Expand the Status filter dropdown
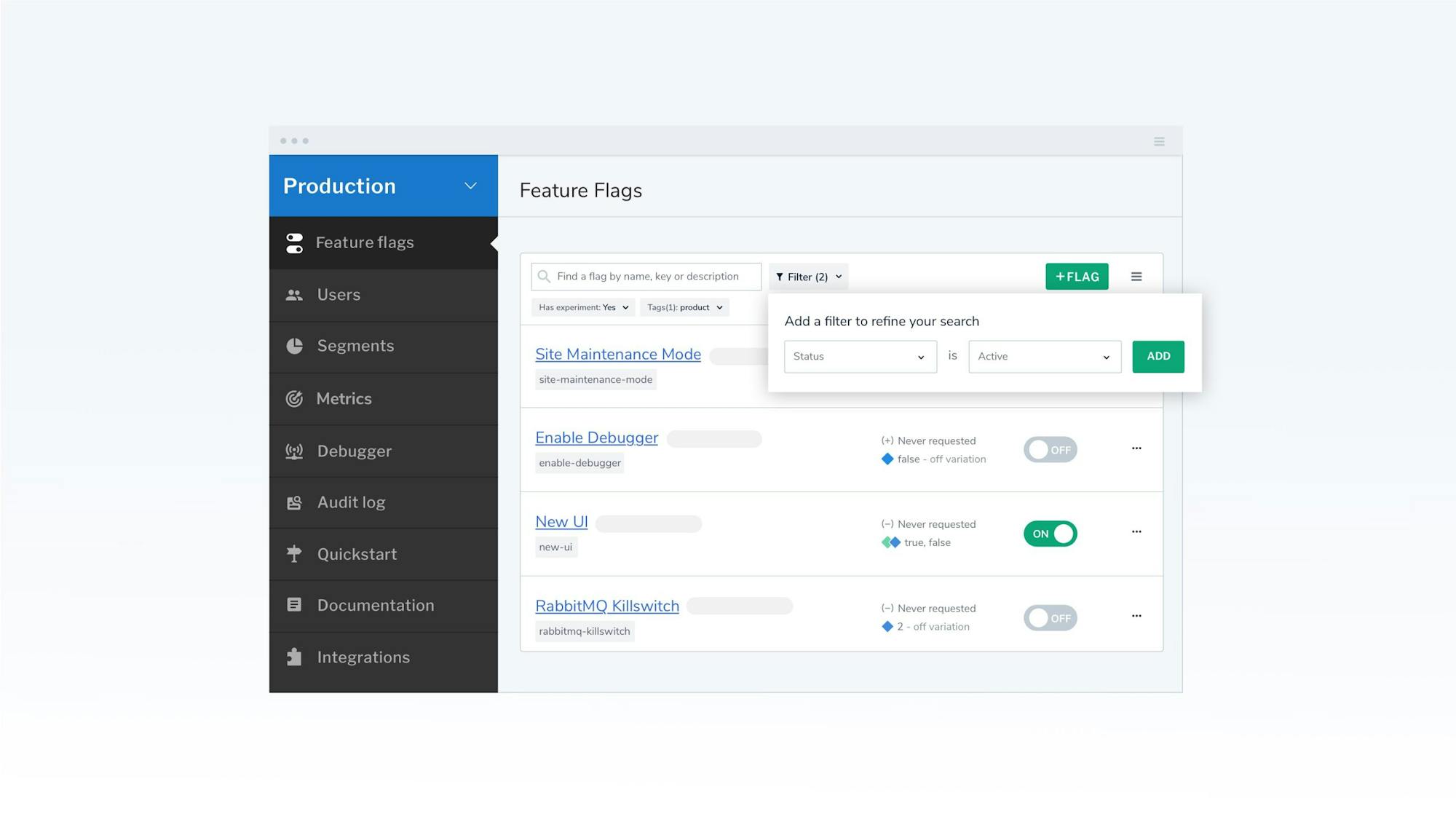 (x=860, y=356)
